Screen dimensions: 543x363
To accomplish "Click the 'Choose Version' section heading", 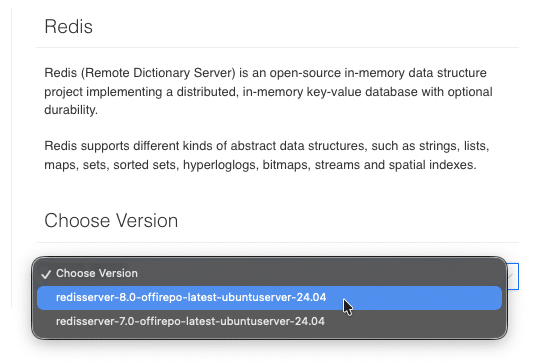I will tap(111, 221).
